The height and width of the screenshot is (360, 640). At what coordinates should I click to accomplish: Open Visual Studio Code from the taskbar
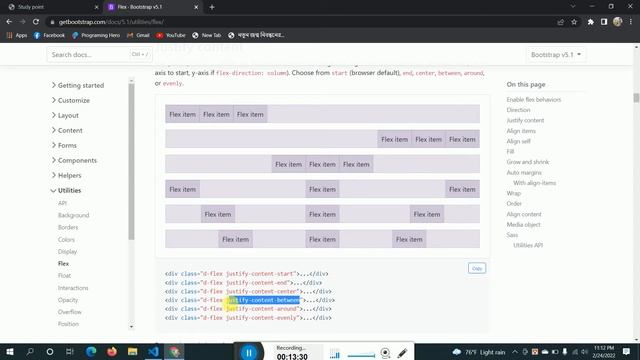(153, 351)
